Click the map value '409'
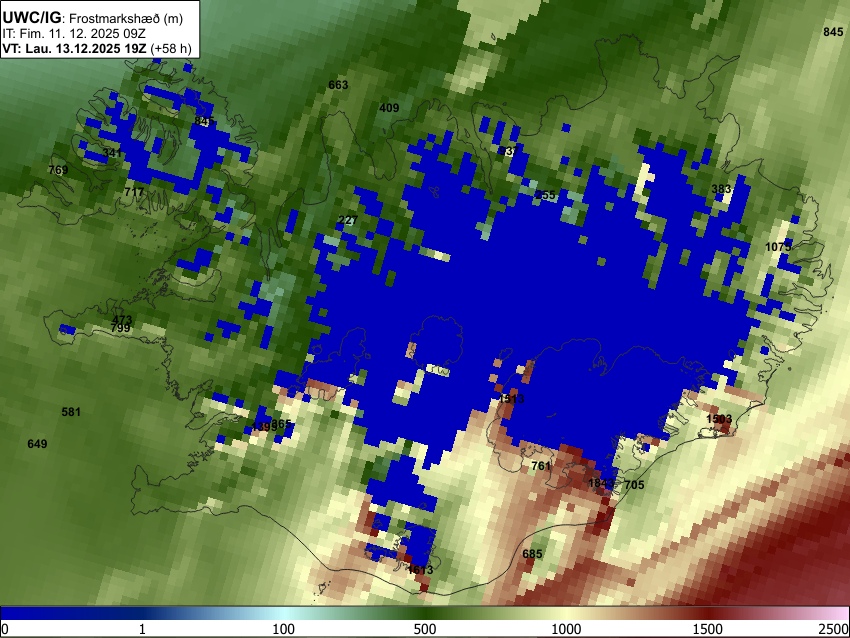Viewport: 850px width, 638px height. (389, 108)
